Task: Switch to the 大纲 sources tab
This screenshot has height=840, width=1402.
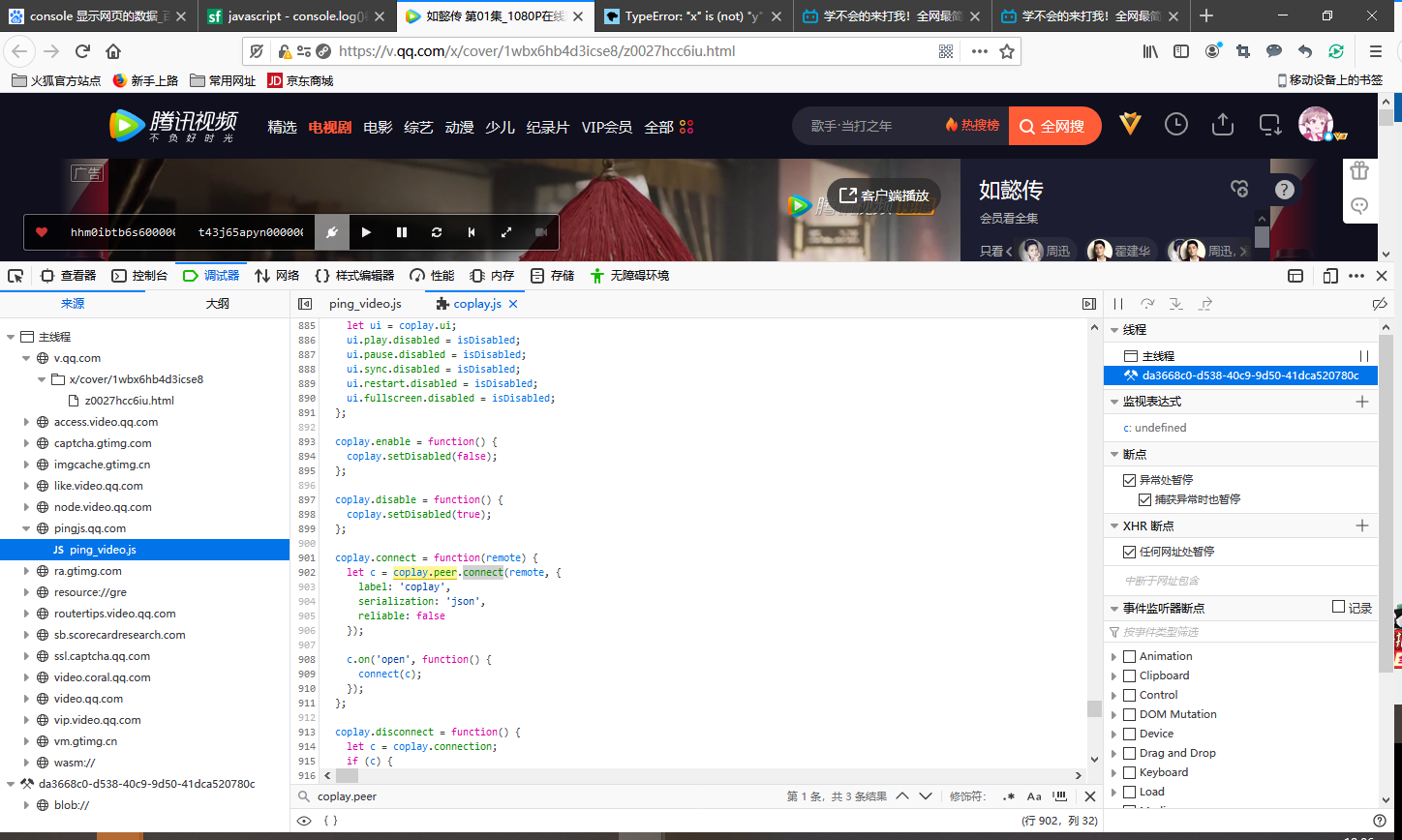Action: 218,304
